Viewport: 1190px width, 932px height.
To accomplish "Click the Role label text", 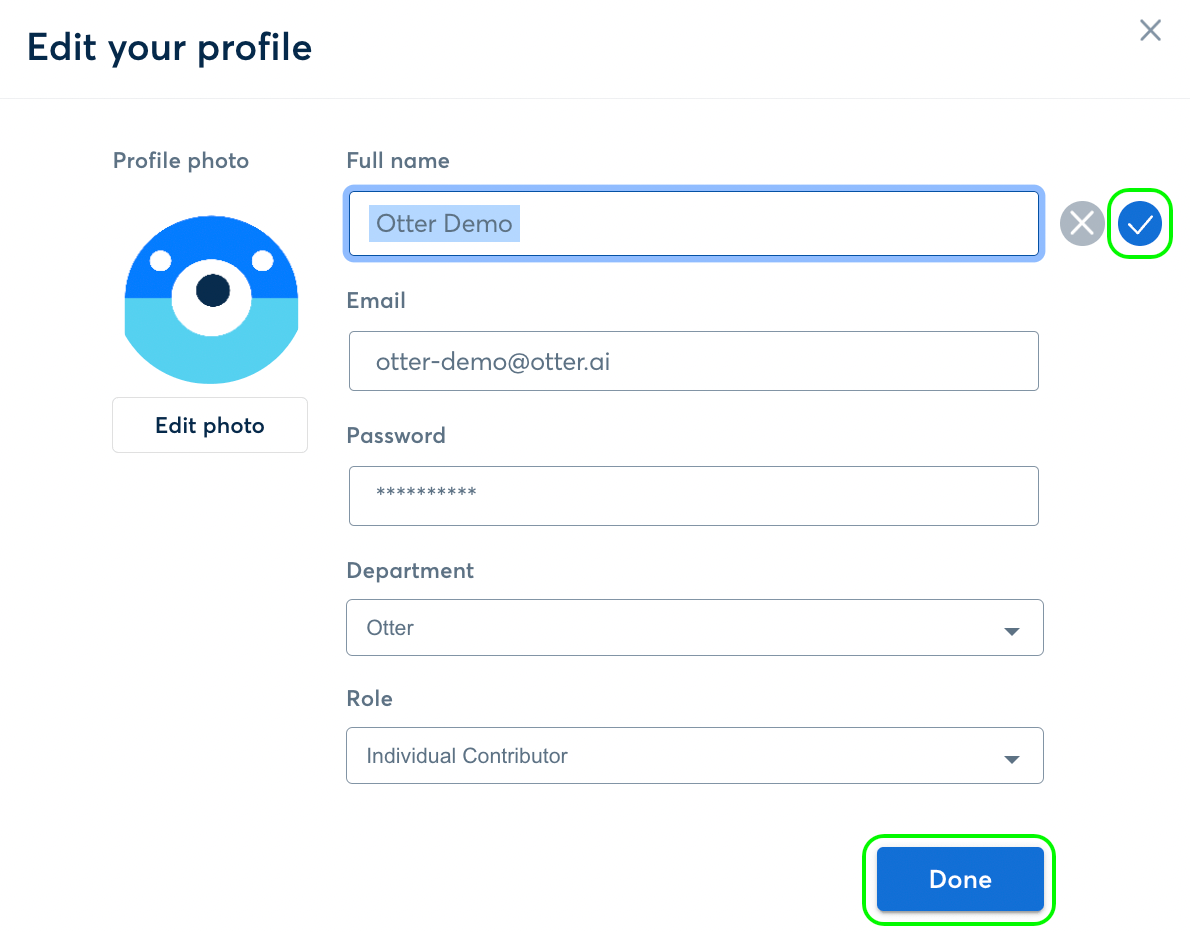I will [x=369, y=699].
